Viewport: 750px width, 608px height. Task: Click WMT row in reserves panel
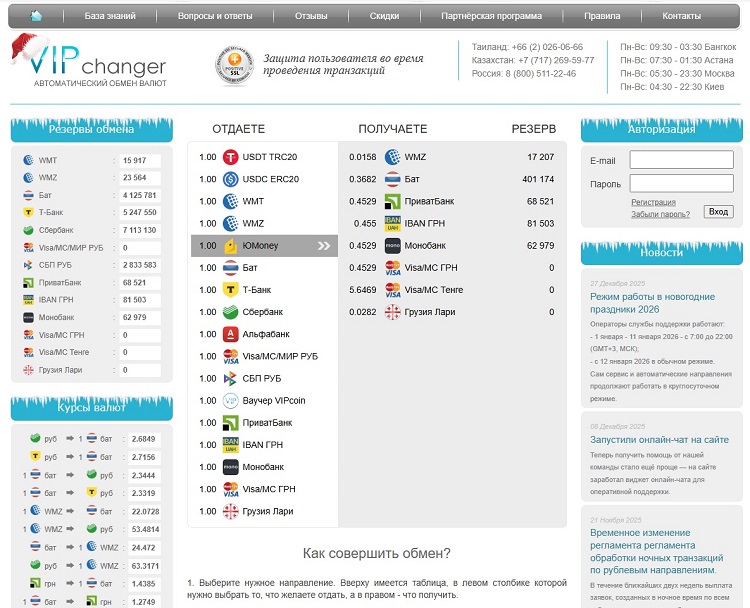[91, 160]
